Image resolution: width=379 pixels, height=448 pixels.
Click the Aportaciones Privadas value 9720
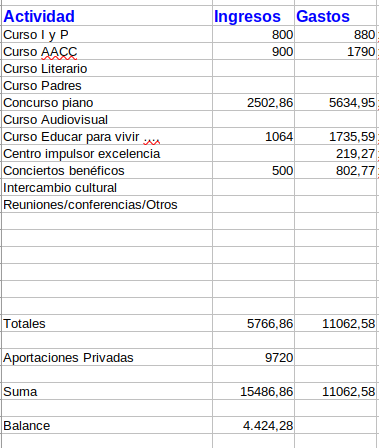click(x=253, y=357)
